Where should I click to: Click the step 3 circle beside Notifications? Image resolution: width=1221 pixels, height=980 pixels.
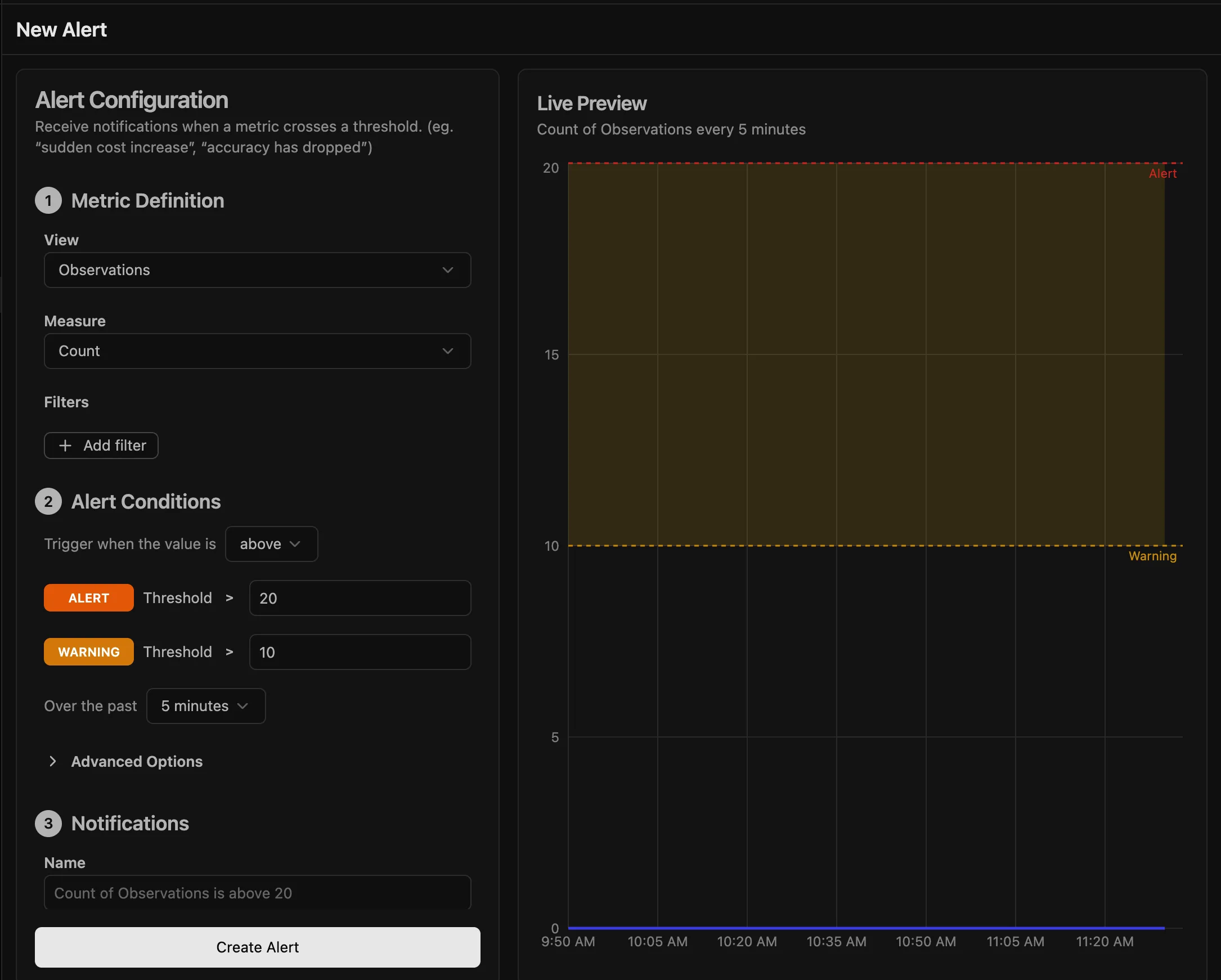(x=48, y=823)
